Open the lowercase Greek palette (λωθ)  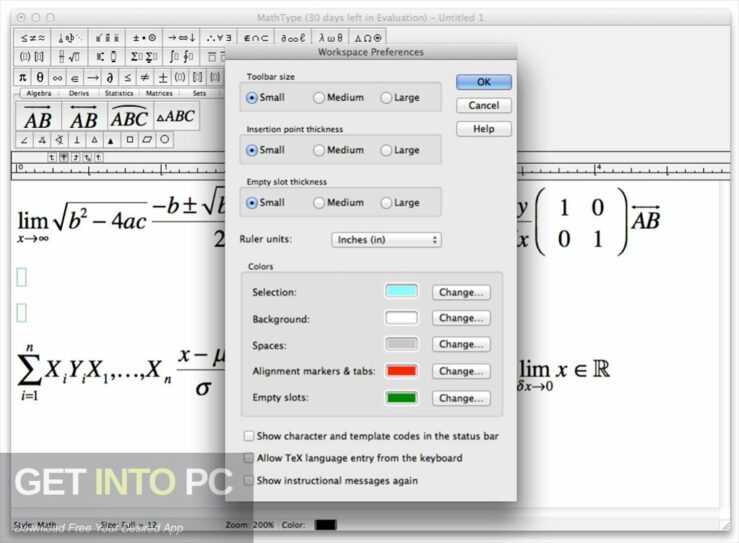pyautogui.click(x=330, y=38)
